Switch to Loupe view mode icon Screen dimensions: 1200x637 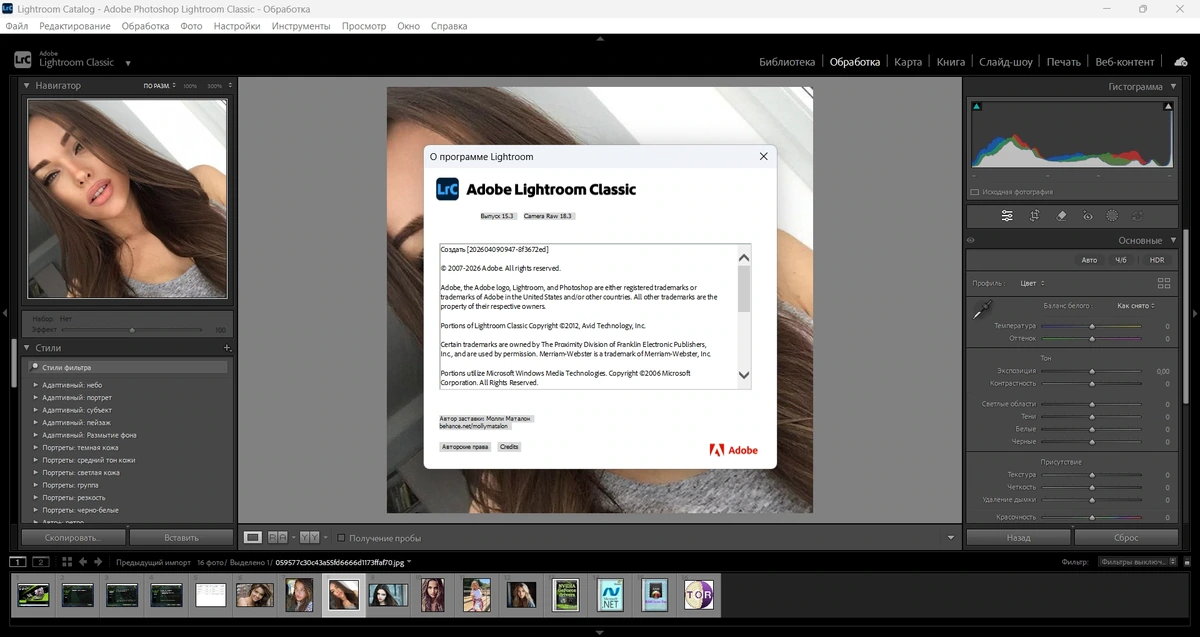pos(253,538)
